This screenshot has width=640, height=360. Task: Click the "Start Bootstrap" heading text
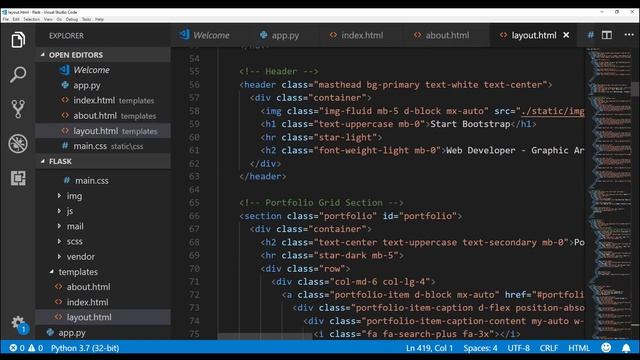[470, 124]
